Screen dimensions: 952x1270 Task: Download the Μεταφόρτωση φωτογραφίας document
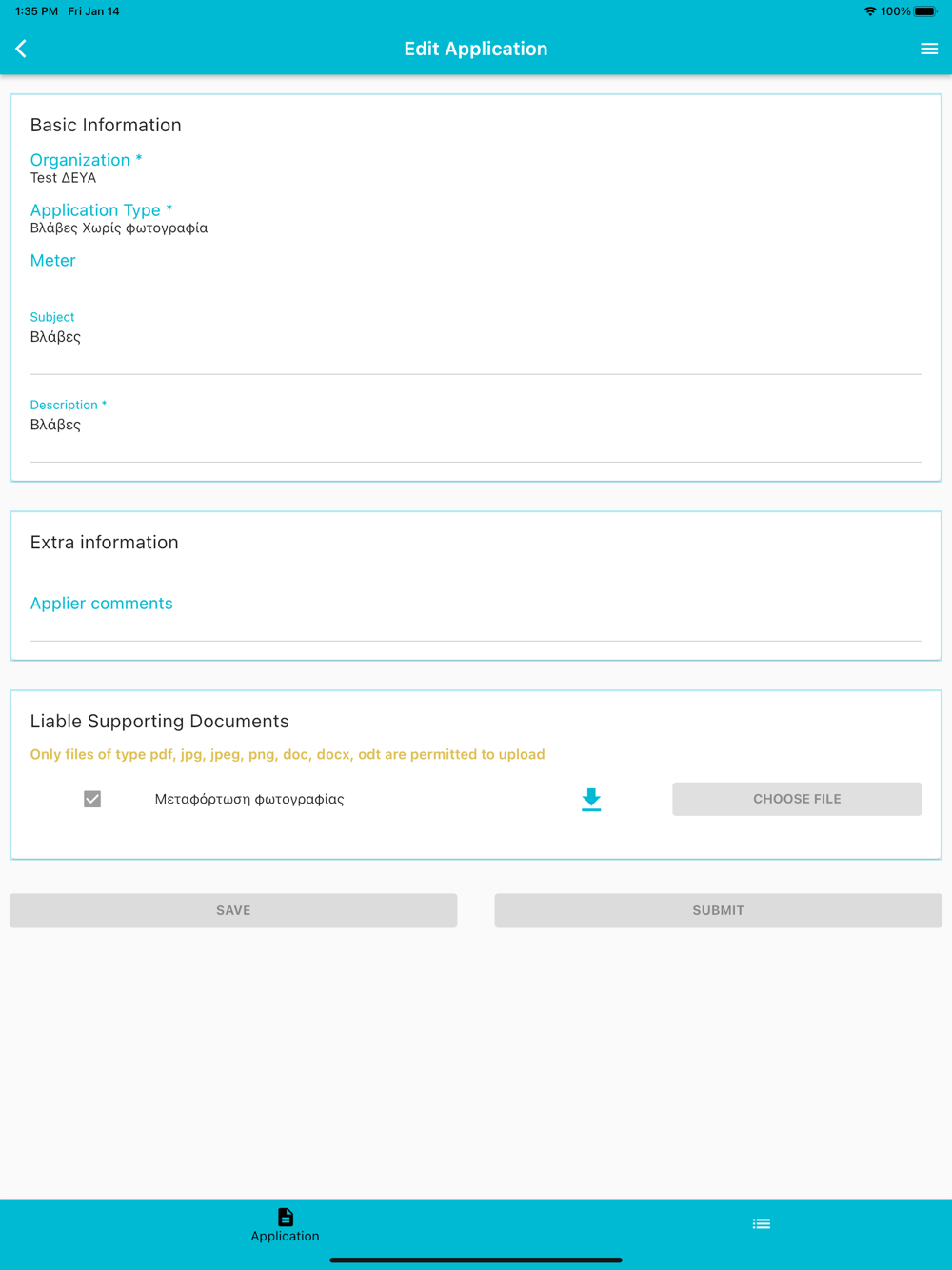pos(591,800)
